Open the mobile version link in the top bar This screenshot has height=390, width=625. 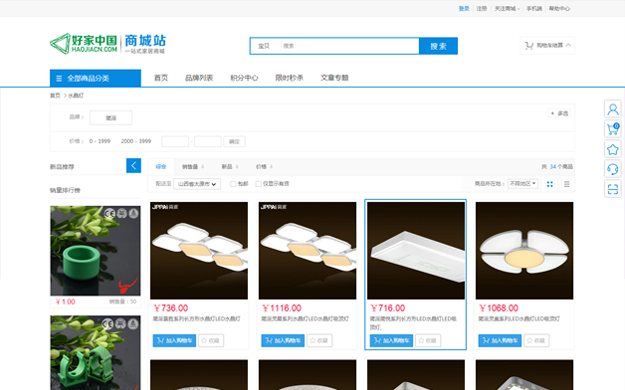[x=534, y=8]
